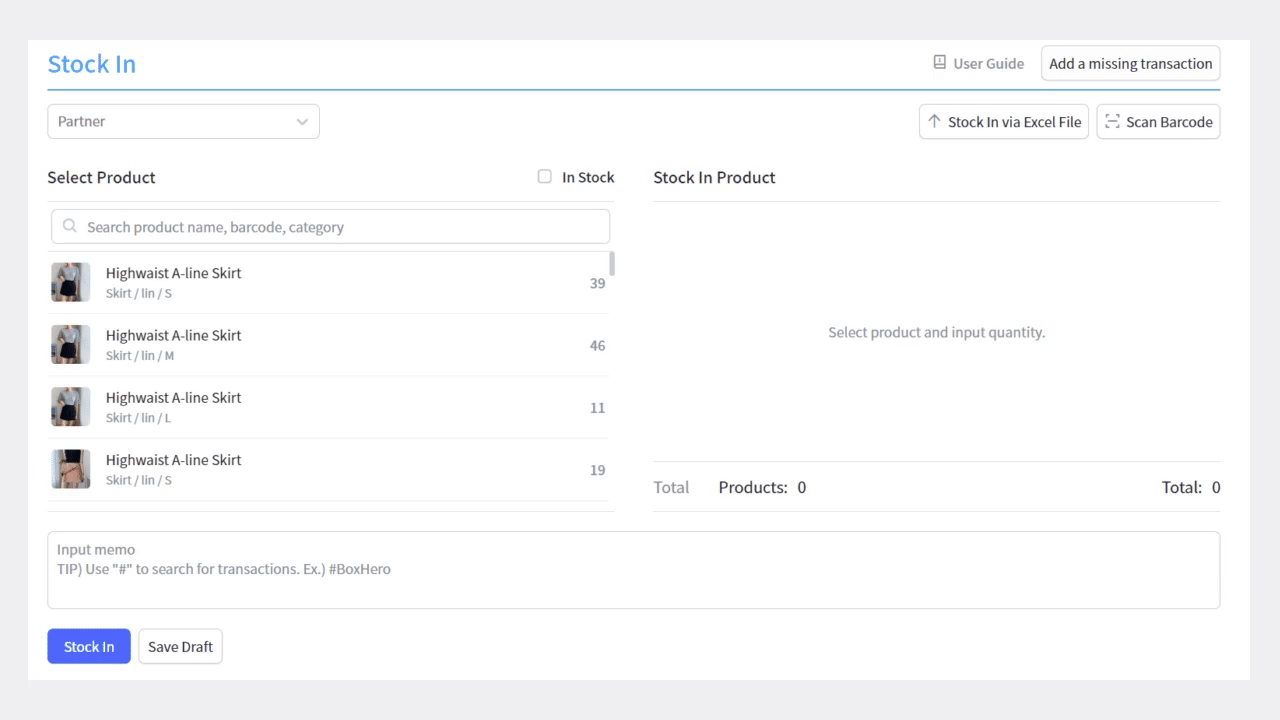Click the Save Draft button
This screenshot has width=1280, height=720.
click(180, 647)
